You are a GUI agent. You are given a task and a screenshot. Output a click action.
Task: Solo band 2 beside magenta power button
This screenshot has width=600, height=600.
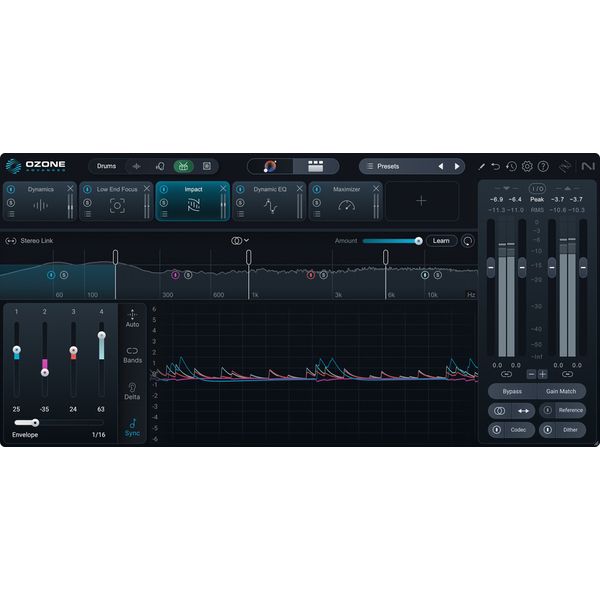188,275
